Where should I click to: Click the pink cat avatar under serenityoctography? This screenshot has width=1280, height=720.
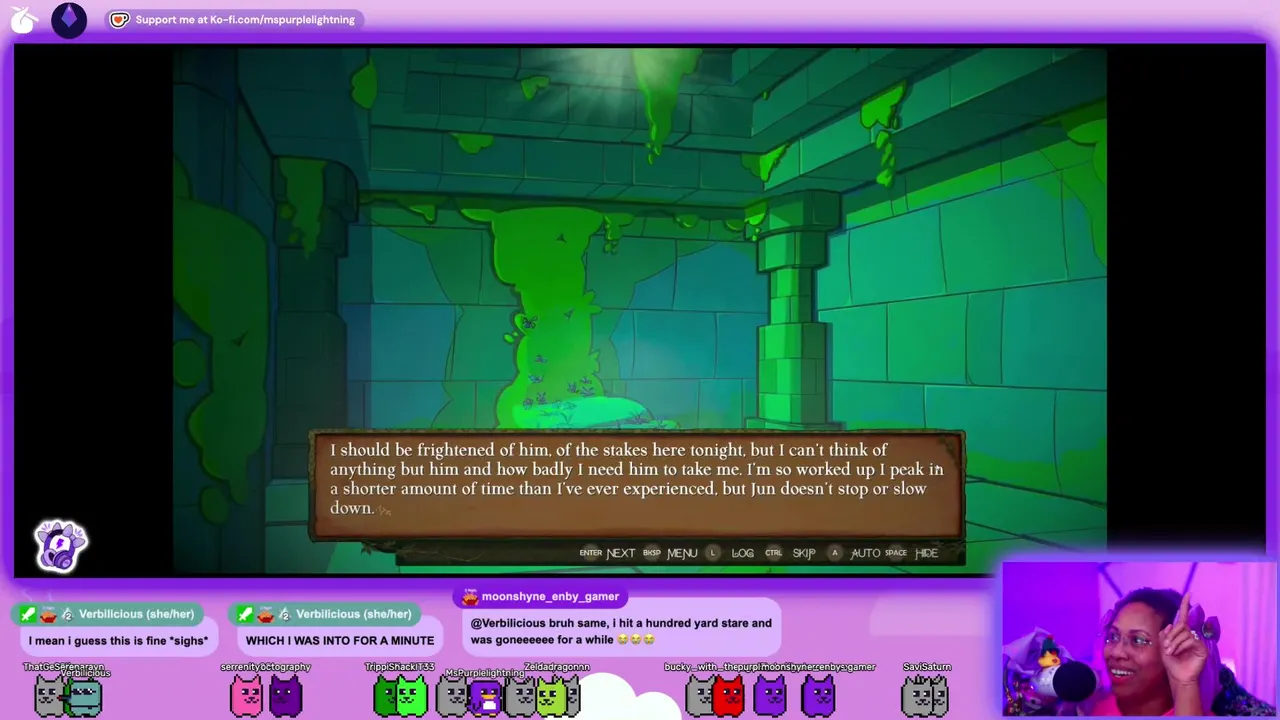[x=246, y=696]
